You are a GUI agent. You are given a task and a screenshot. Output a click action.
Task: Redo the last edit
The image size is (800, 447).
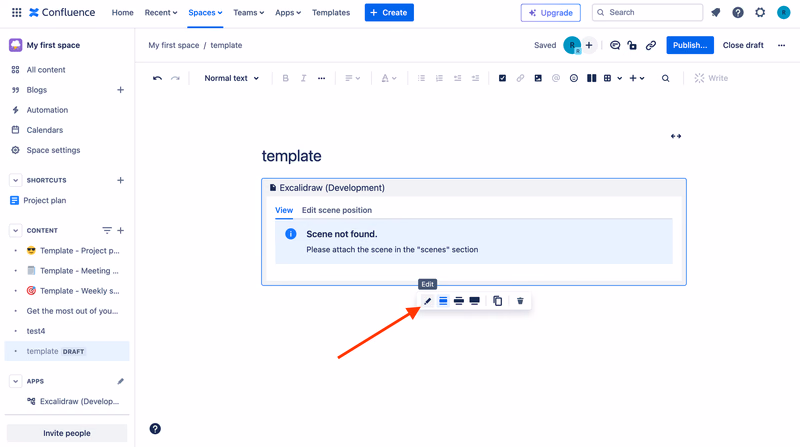tap(175, 78)
